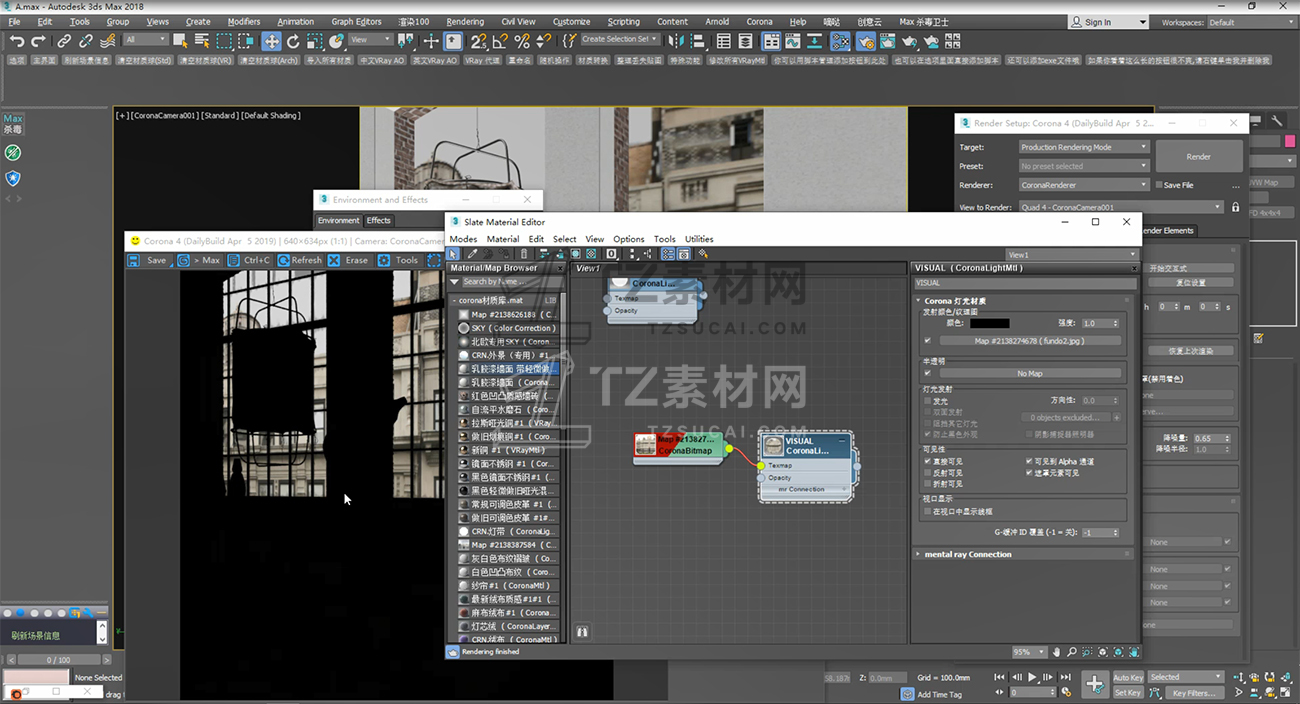
Task: Open the Target Production Rendering Mode dropdown
Action: [x=1084, y=147]
